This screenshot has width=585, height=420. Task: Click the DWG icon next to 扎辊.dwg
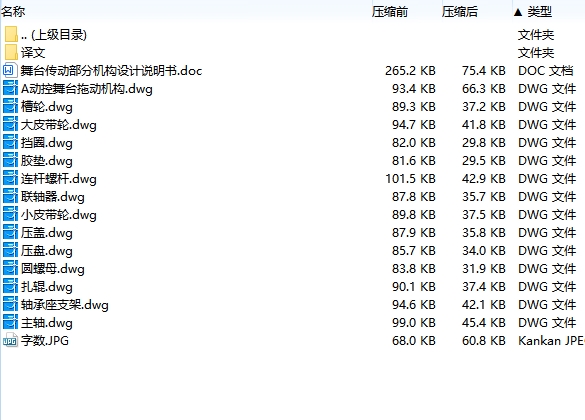coord(10,286)
